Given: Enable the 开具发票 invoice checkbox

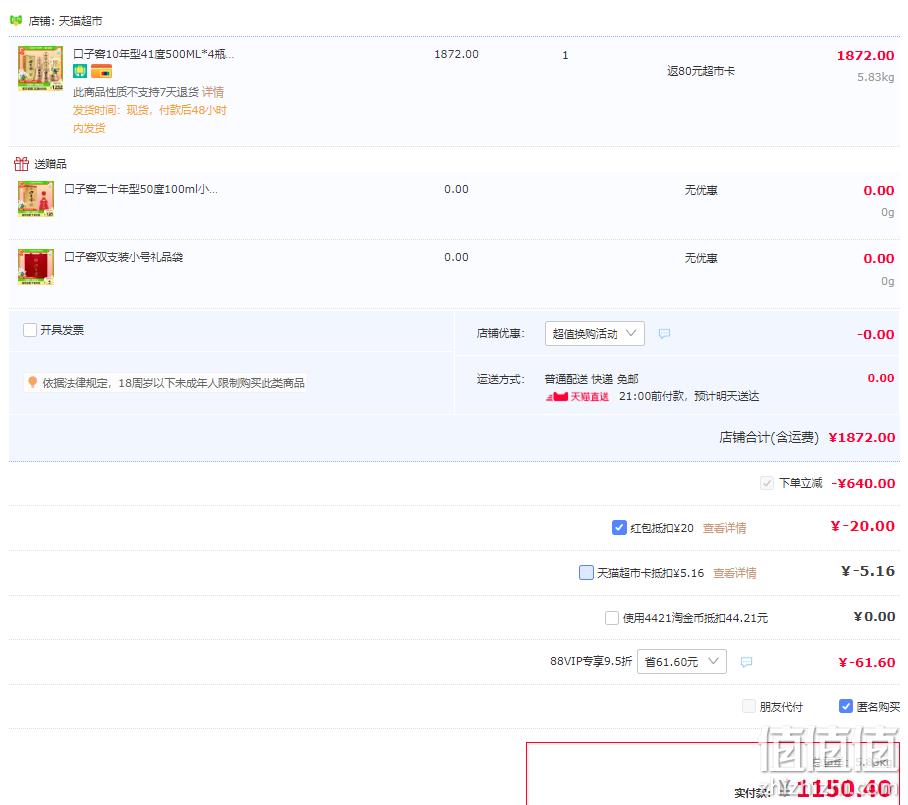Looking at the screenshot, I should point(30,330).
